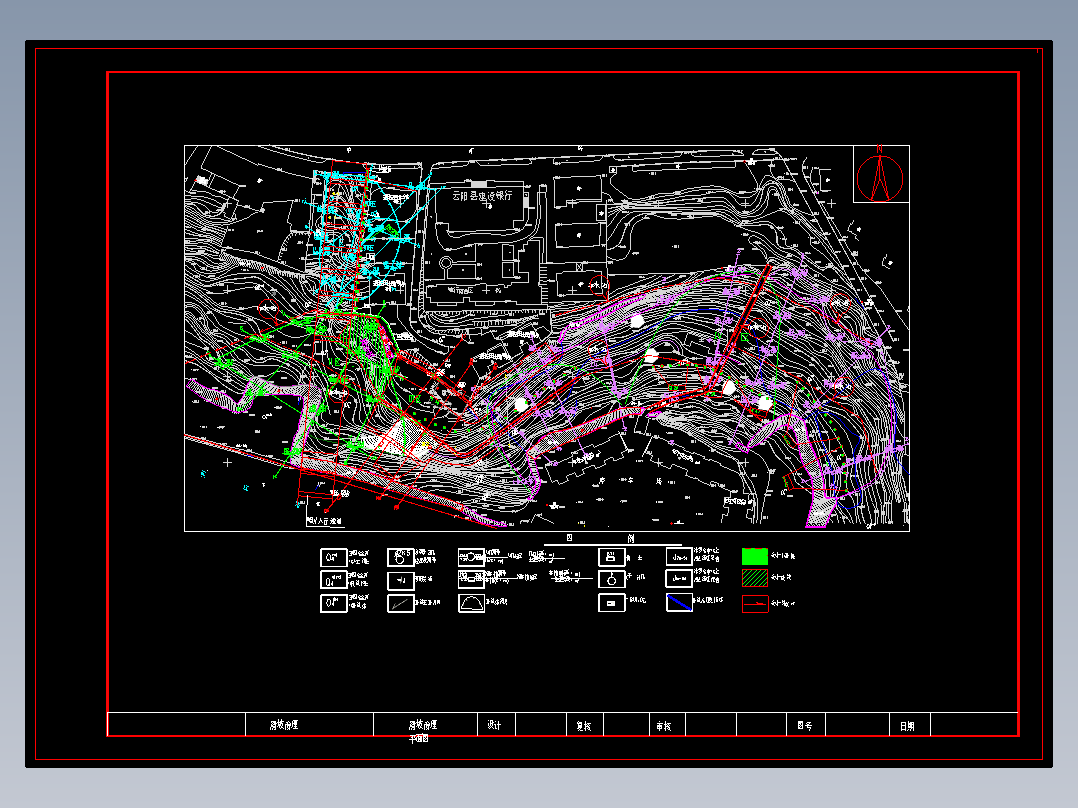Click the blue diagonal line legend symbol
Image resolution: width=1078 pixels, height=808 pixels.
point(679,602)
